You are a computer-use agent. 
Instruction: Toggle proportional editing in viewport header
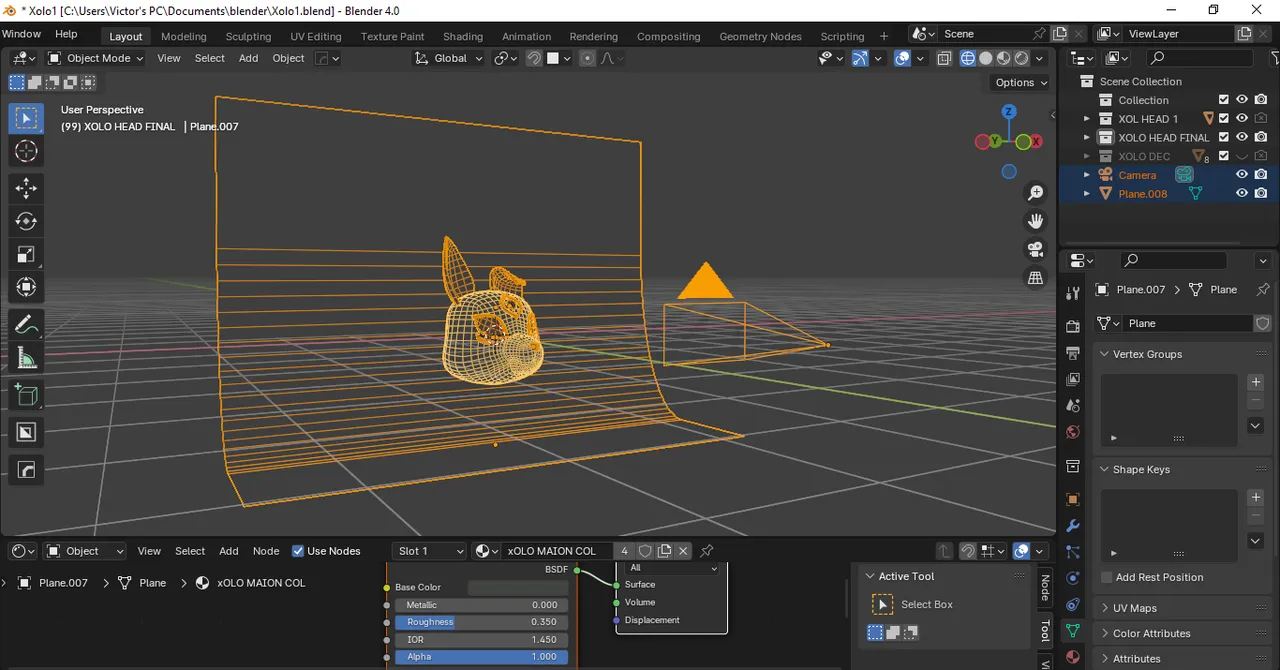click(x=587, y=58)
